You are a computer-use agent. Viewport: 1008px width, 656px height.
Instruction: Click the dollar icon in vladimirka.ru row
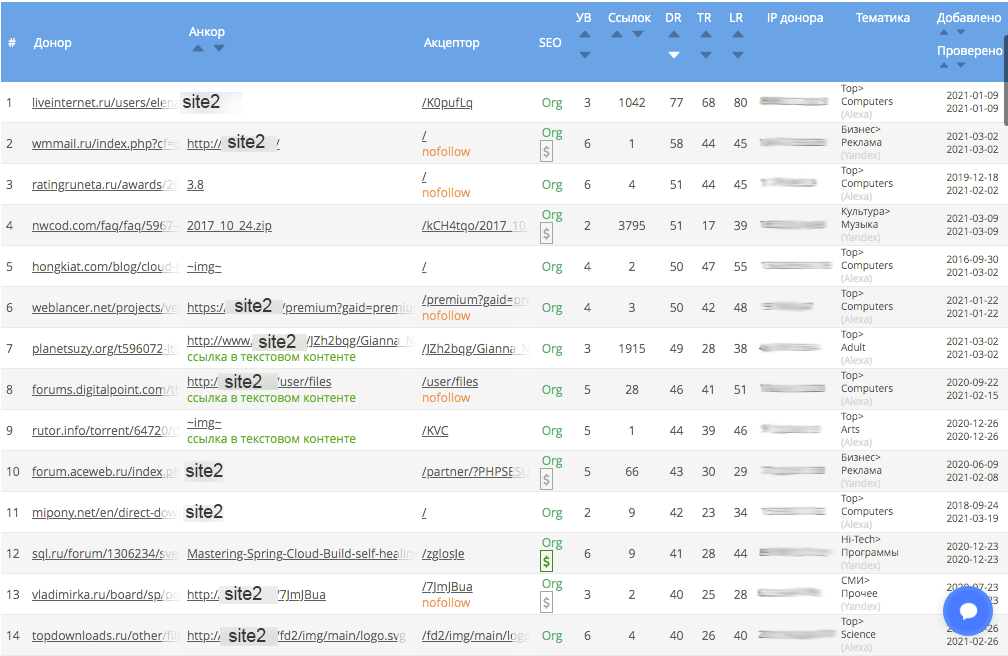click(x=546, y=603)
